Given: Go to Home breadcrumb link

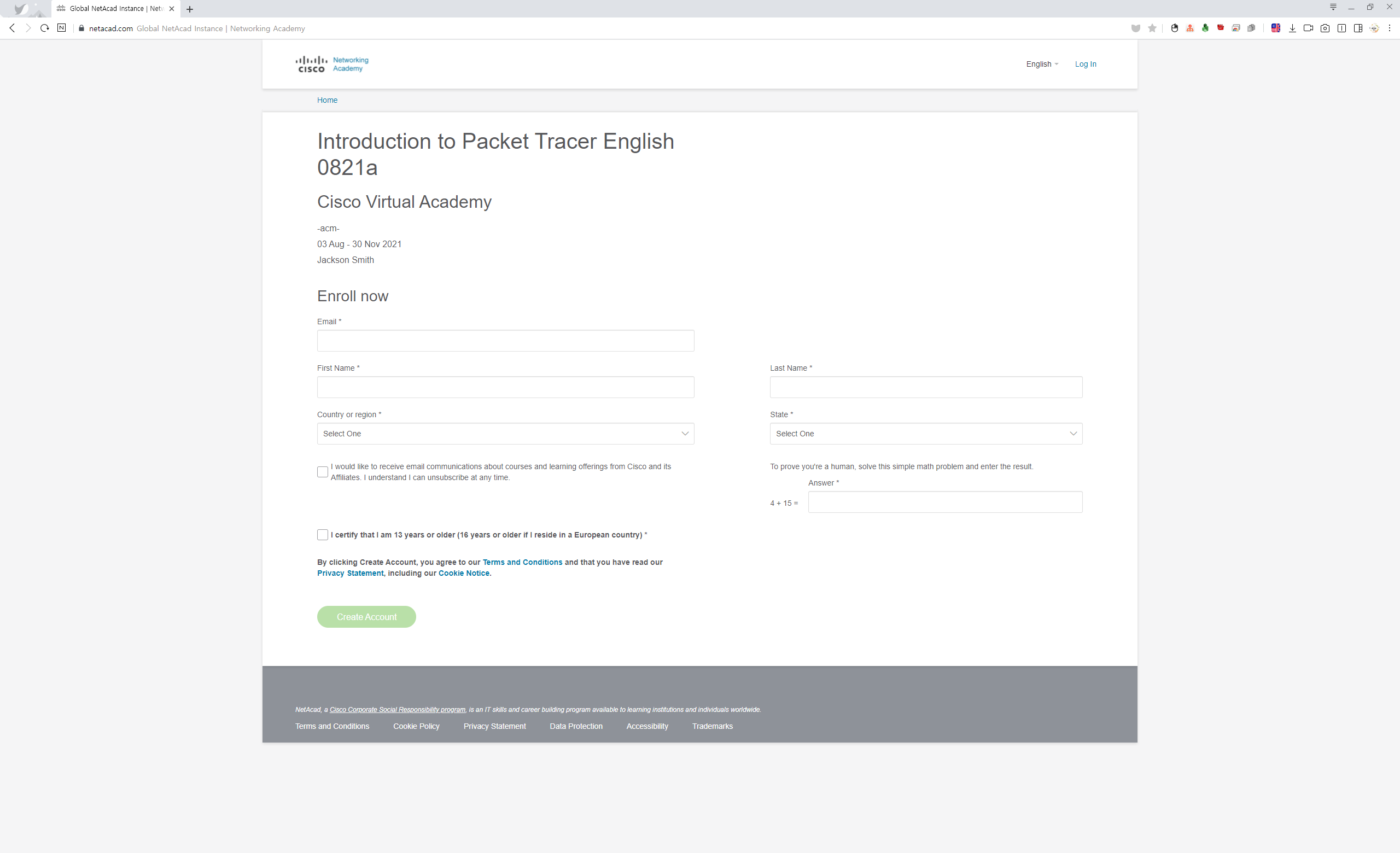Looking at the screenshot, I should tap(326, 100).
